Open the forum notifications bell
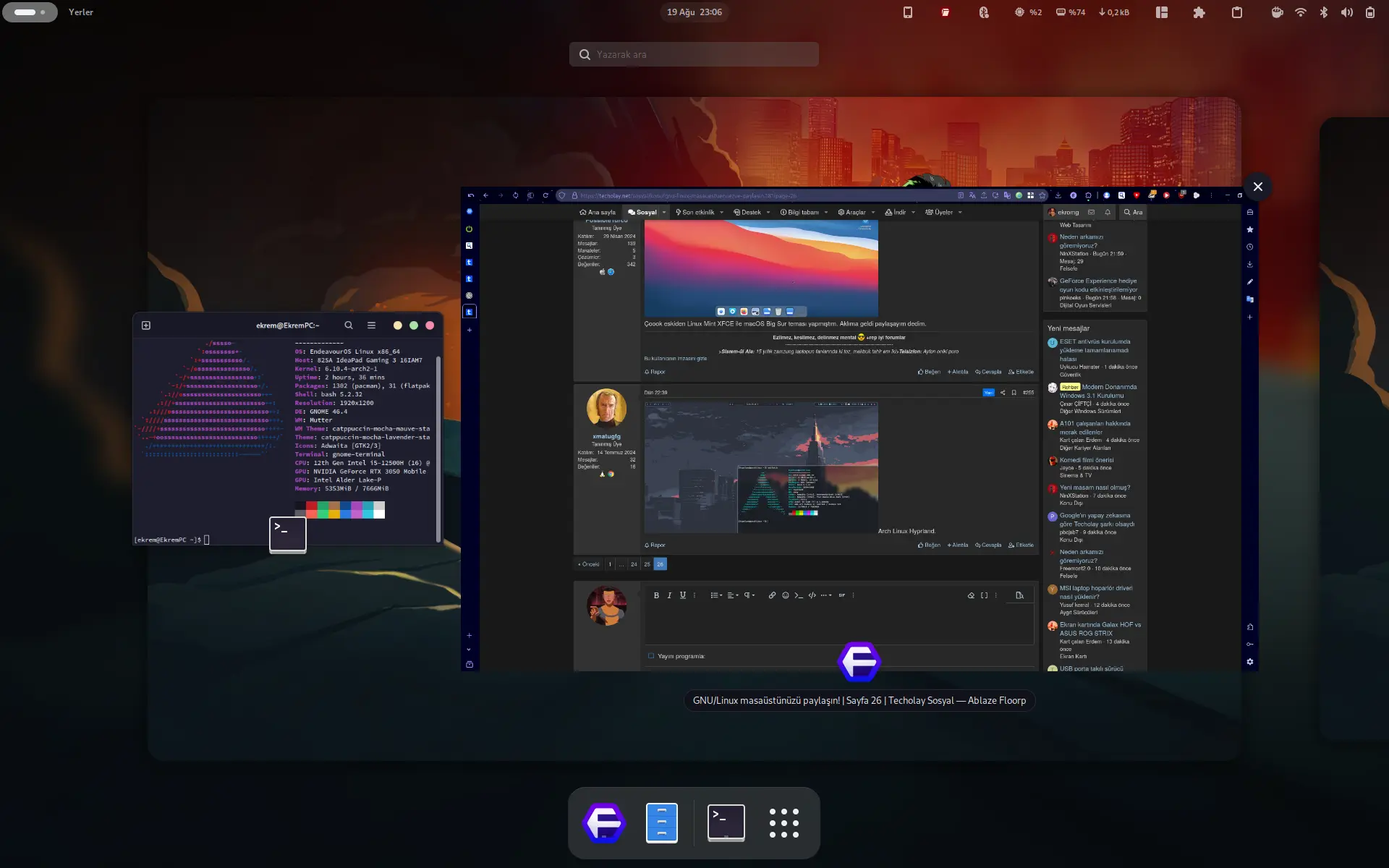The image size is (1389, 868). tap(1107, 212)
